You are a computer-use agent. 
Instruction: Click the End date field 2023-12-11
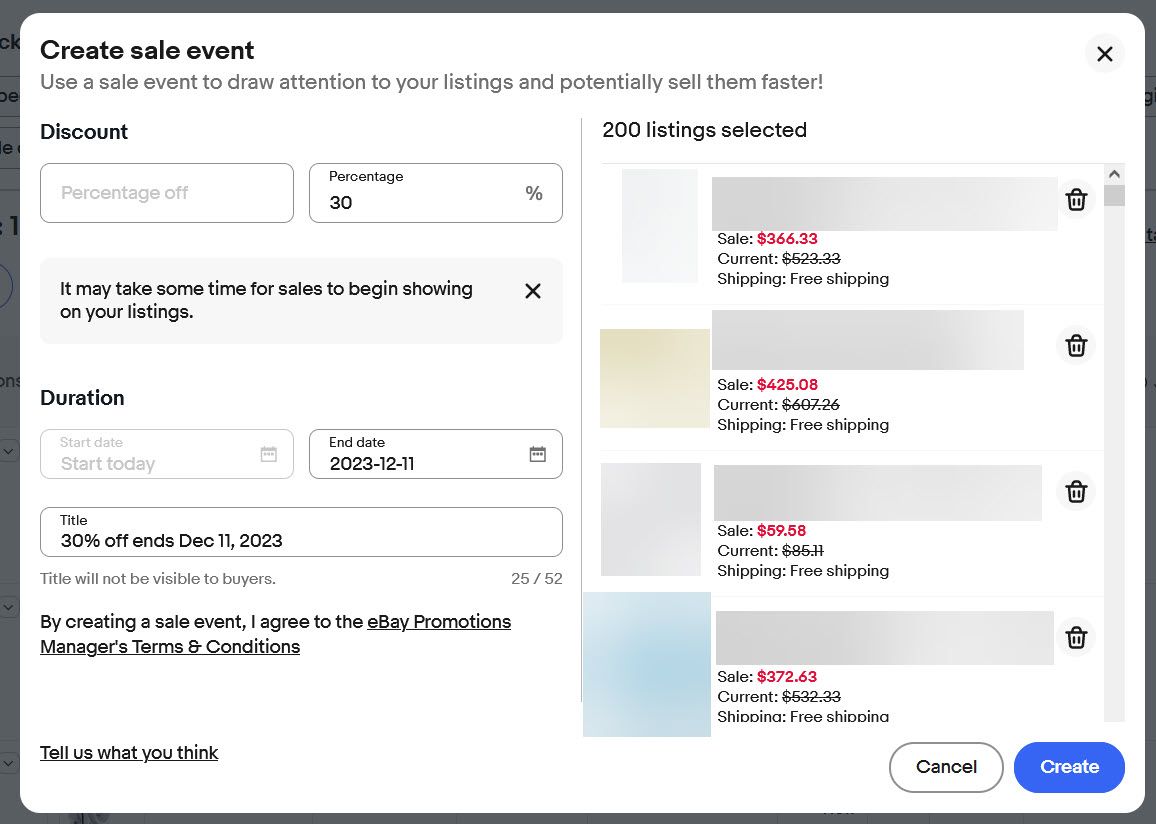click(x=436, y=454)
